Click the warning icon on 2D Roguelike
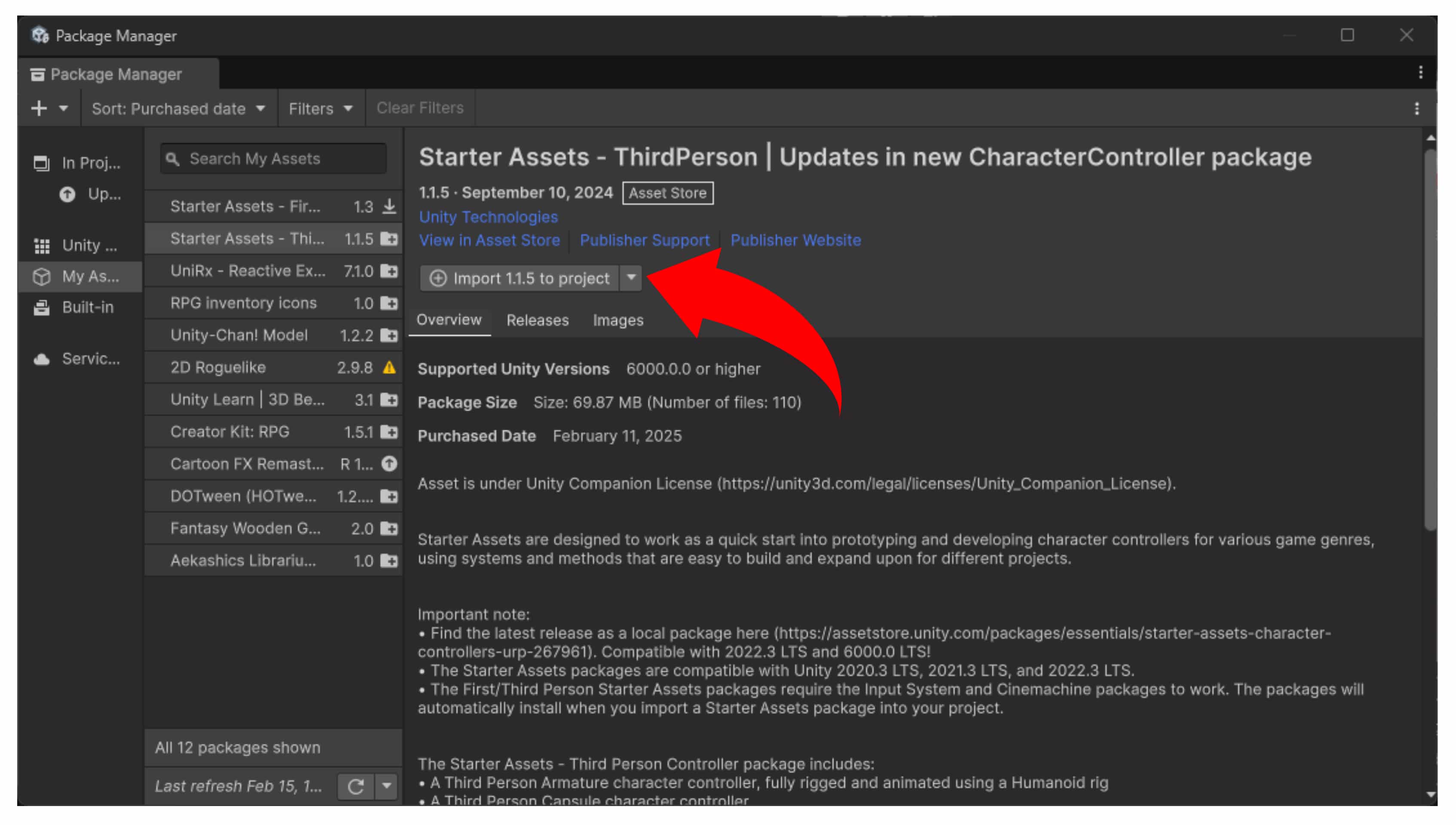1456x825 pixels. (388, 368)
